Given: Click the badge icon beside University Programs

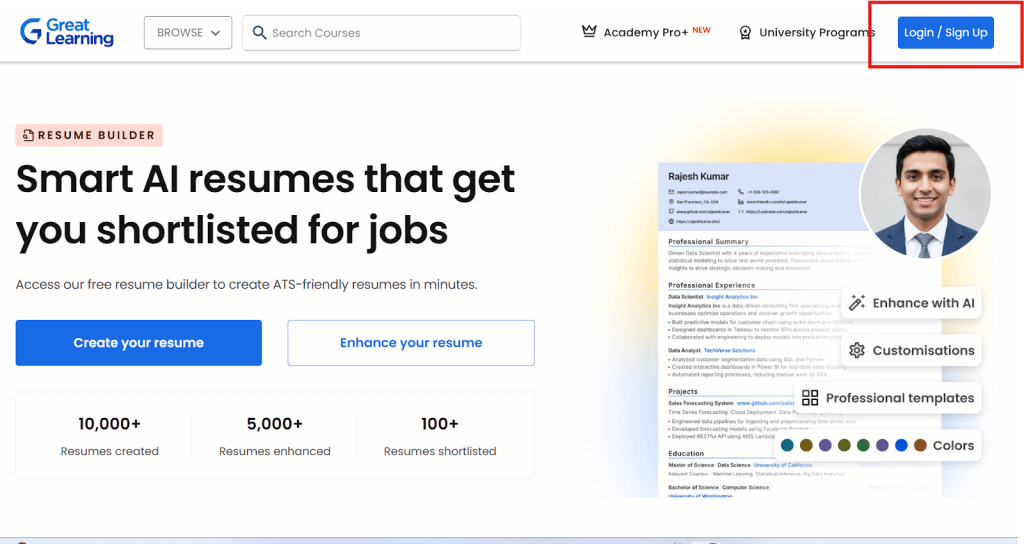Looking at the screenshot, I should (x=745, y=33).
